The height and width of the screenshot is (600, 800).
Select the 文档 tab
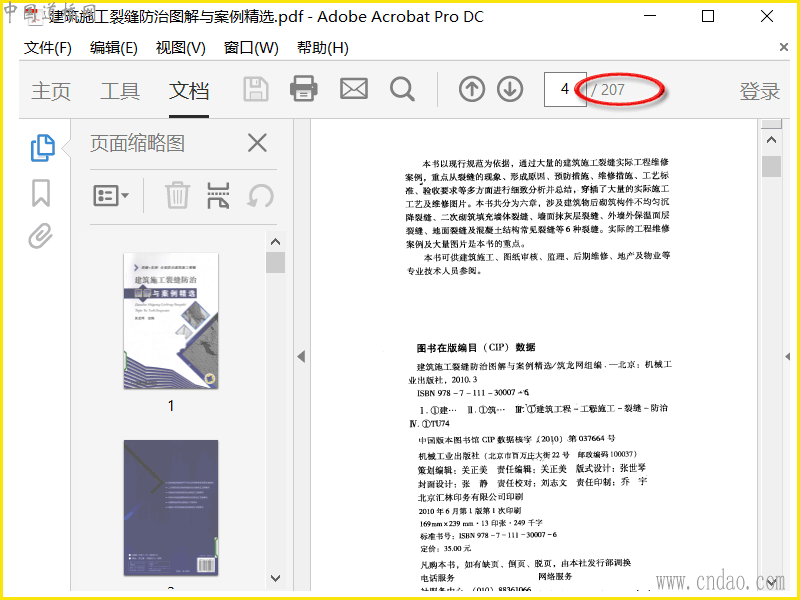(x=189, y=91)
